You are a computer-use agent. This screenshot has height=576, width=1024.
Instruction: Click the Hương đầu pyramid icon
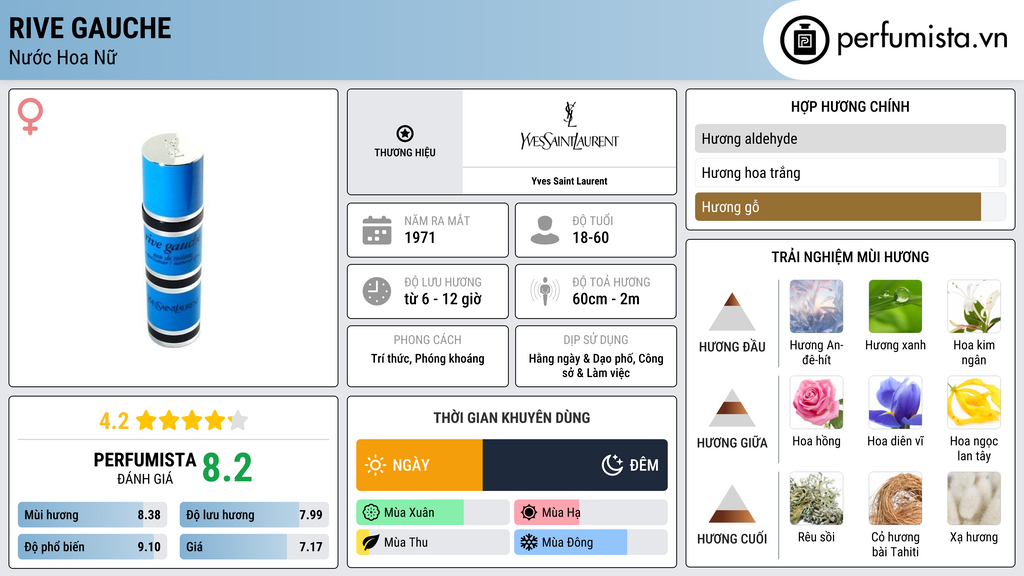[x=732, y=312]
